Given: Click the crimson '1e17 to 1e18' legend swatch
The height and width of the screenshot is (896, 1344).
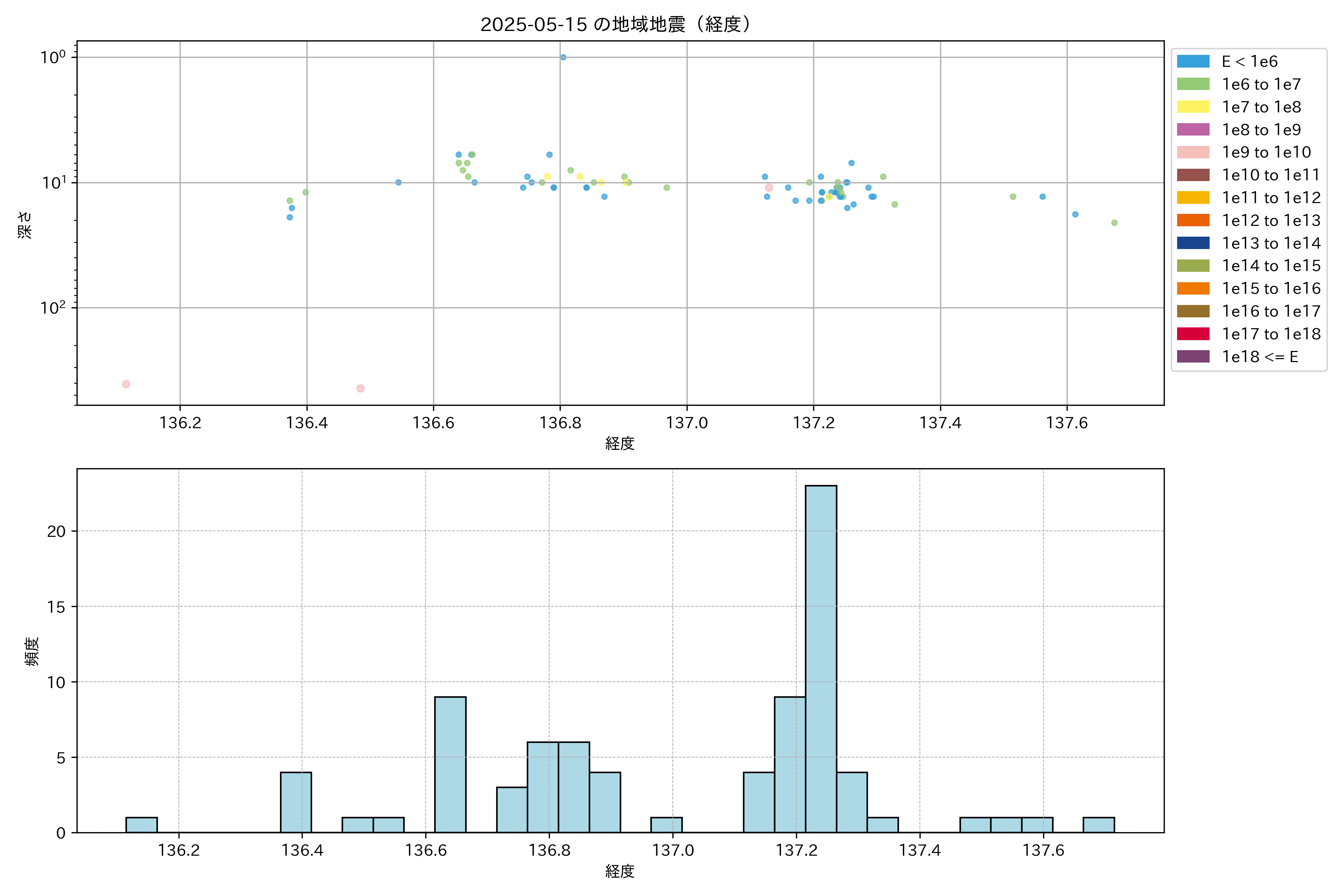Looking at the screenshot, I should tap(1193, 334).
